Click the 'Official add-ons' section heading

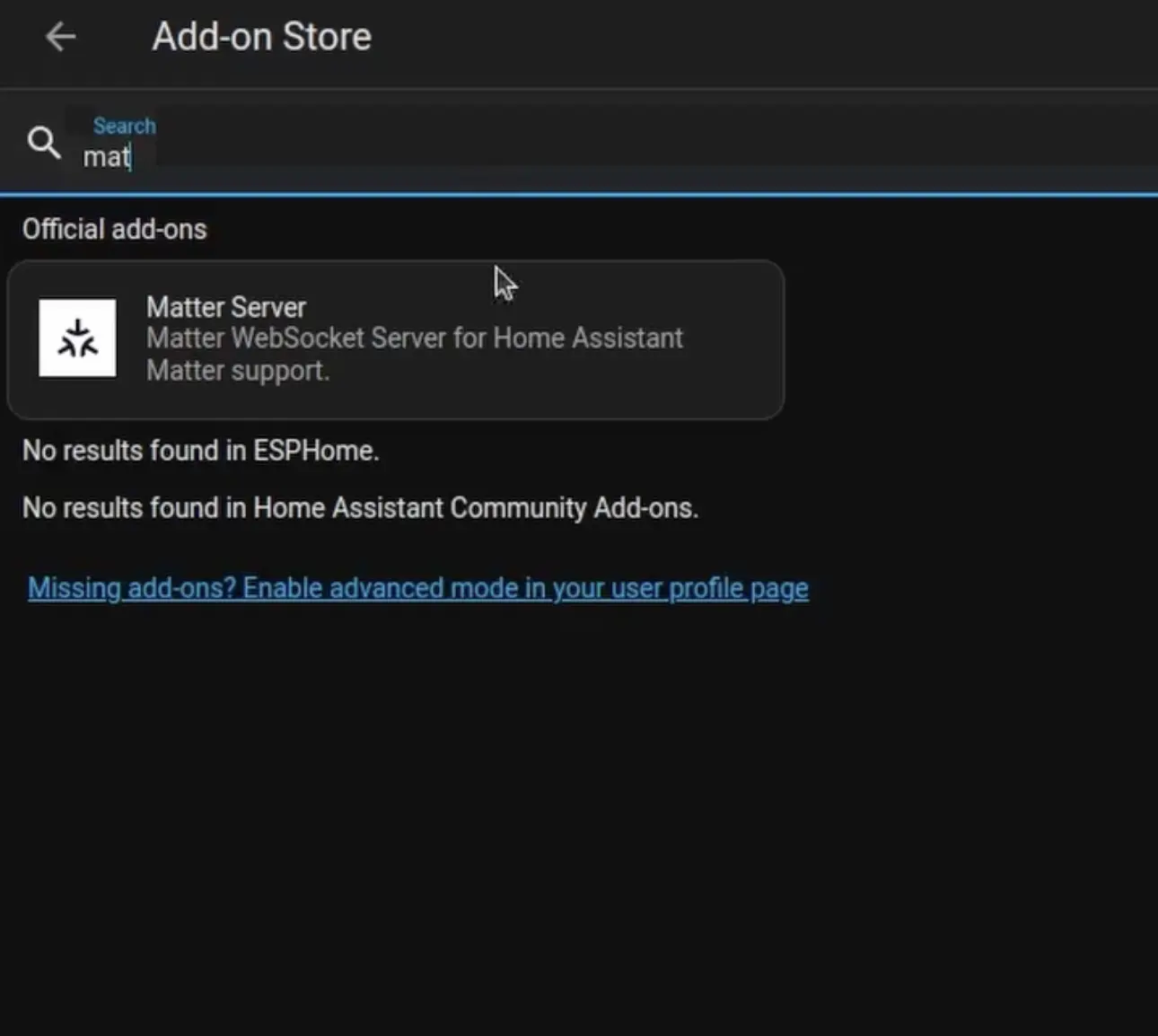pyautogui.click(x=114, y=230)
